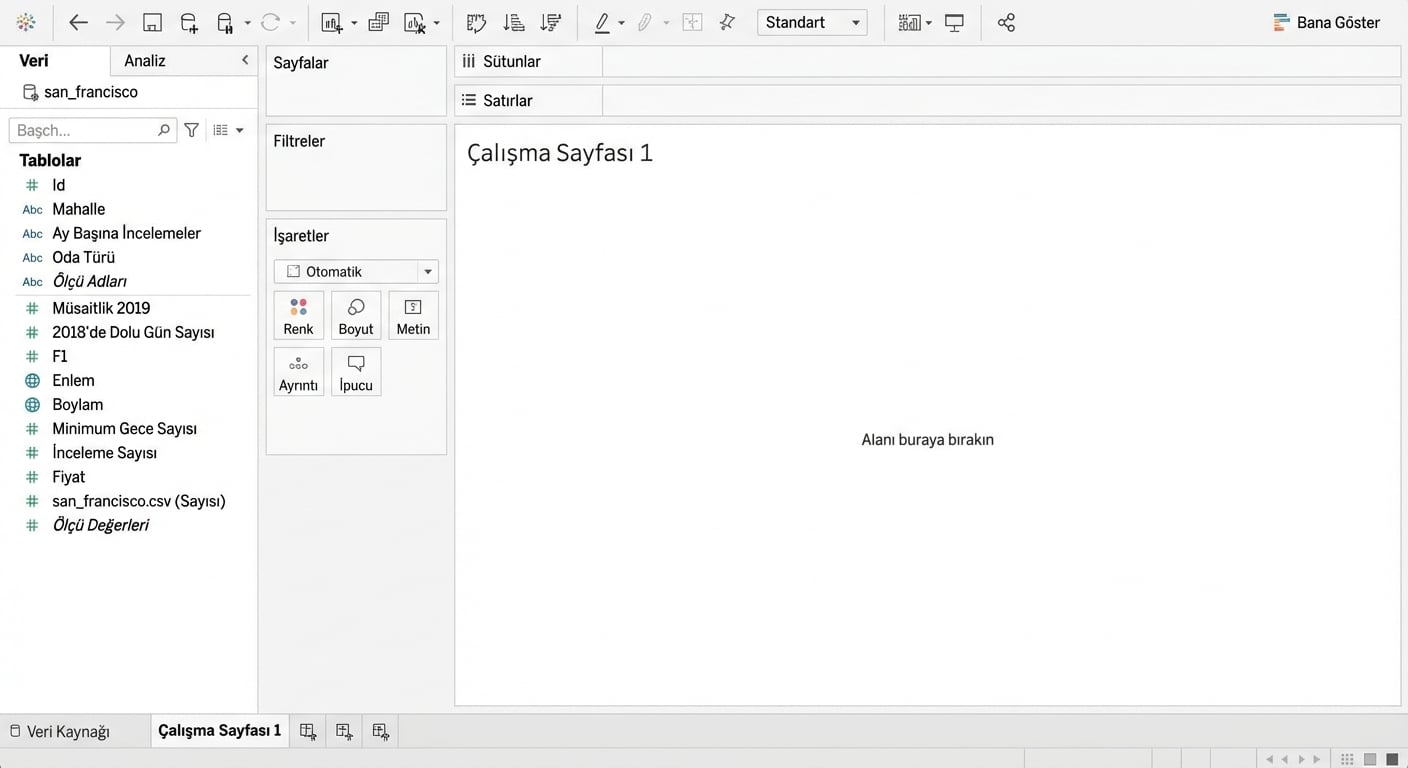This screenshot has height=768, width=1408.
Task: Click the Bana Göster button
Action: point(1326,22)
